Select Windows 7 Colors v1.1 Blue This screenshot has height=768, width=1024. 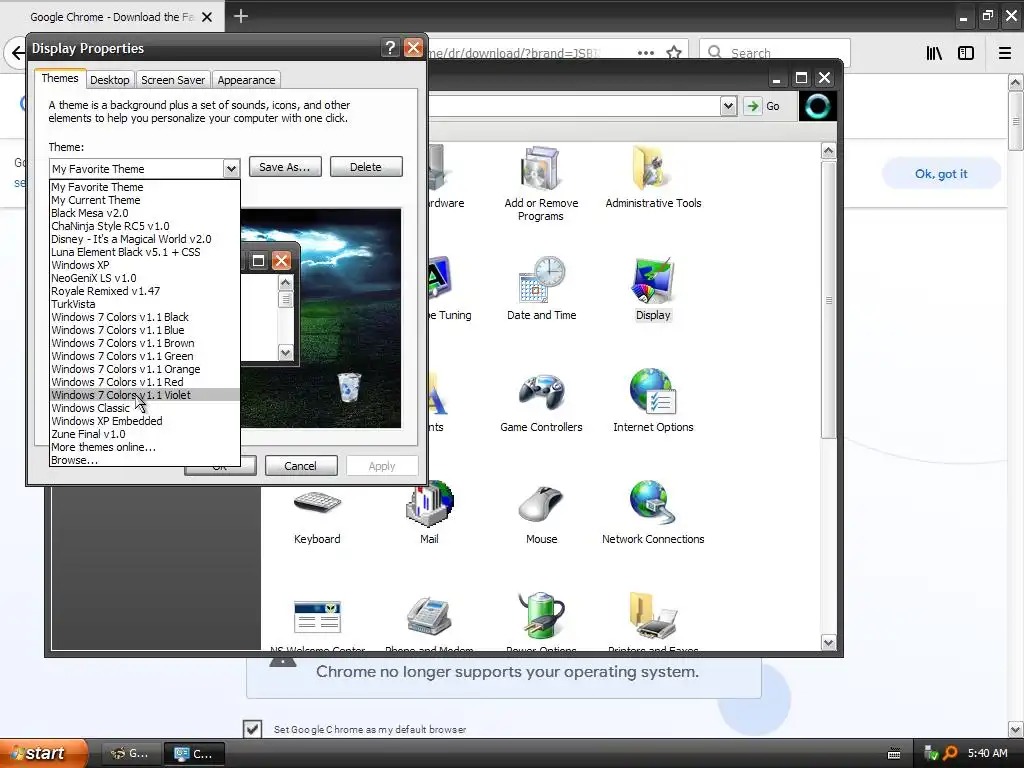[144, 330]
